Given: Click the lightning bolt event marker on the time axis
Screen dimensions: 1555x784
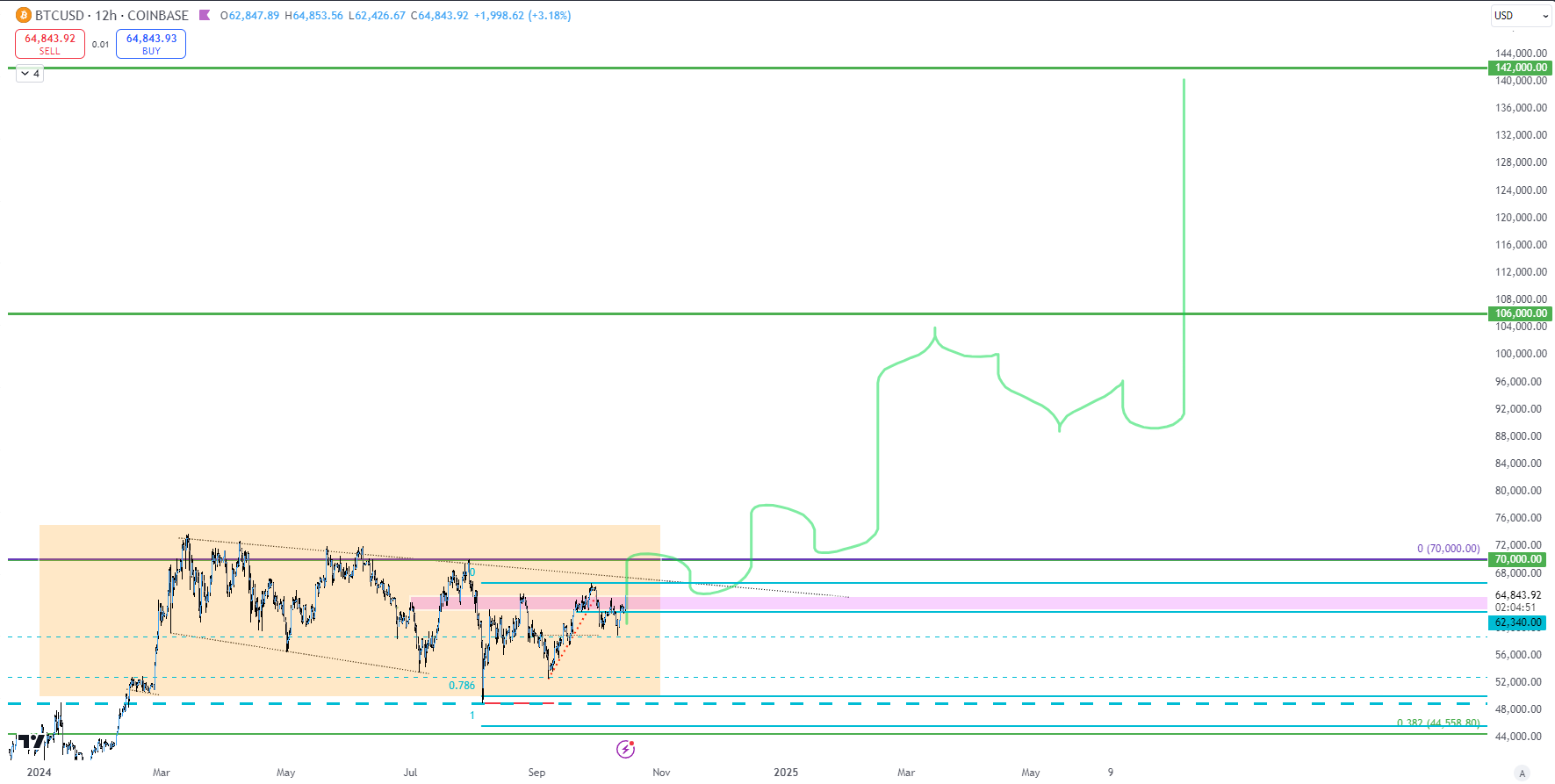Looking at the screenshot, I should pos(625,749).
